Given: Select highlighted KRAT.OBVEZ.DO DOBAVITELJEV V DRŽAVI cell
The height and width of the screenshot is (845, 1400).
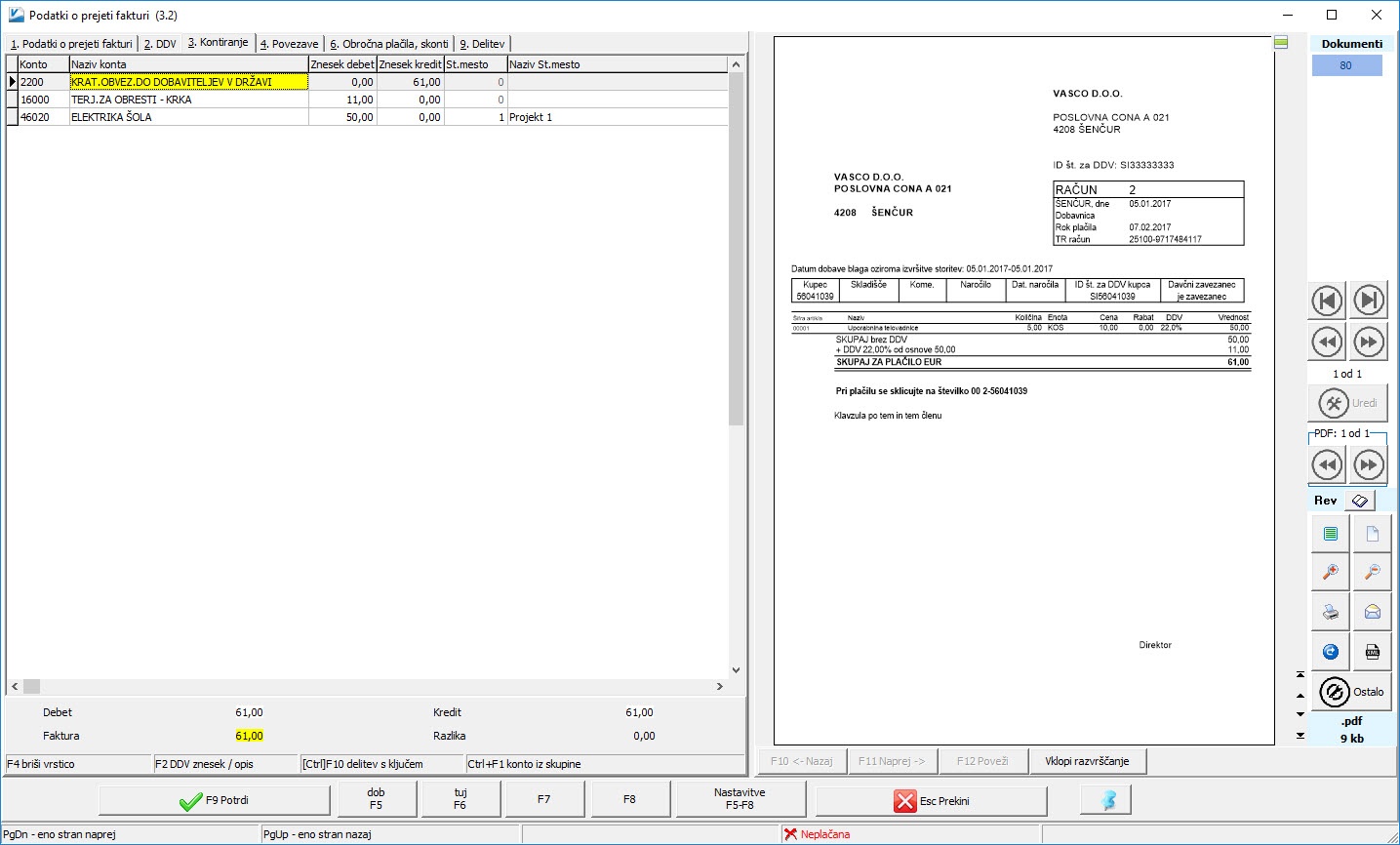Looking at the screenshot, I should (x=188, y=82).
